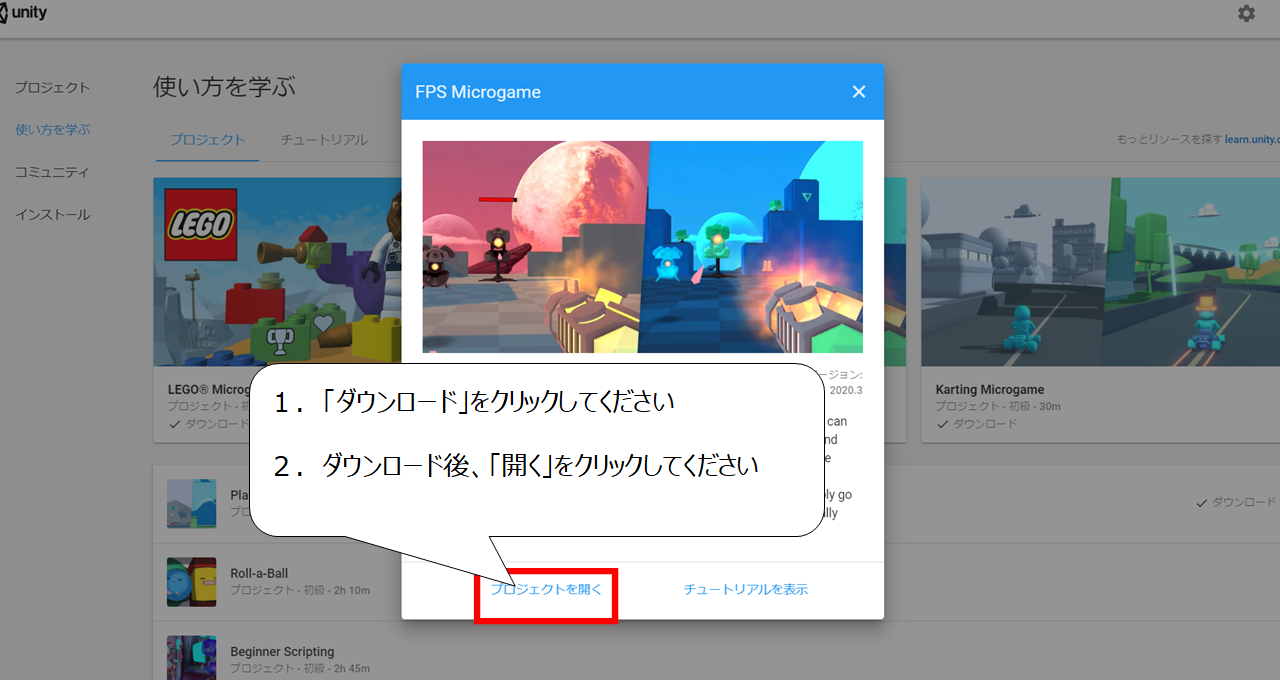Select the Beginner Scripting project title
The width and height of the screenshot is (1280, 680).
click(282, 652)
